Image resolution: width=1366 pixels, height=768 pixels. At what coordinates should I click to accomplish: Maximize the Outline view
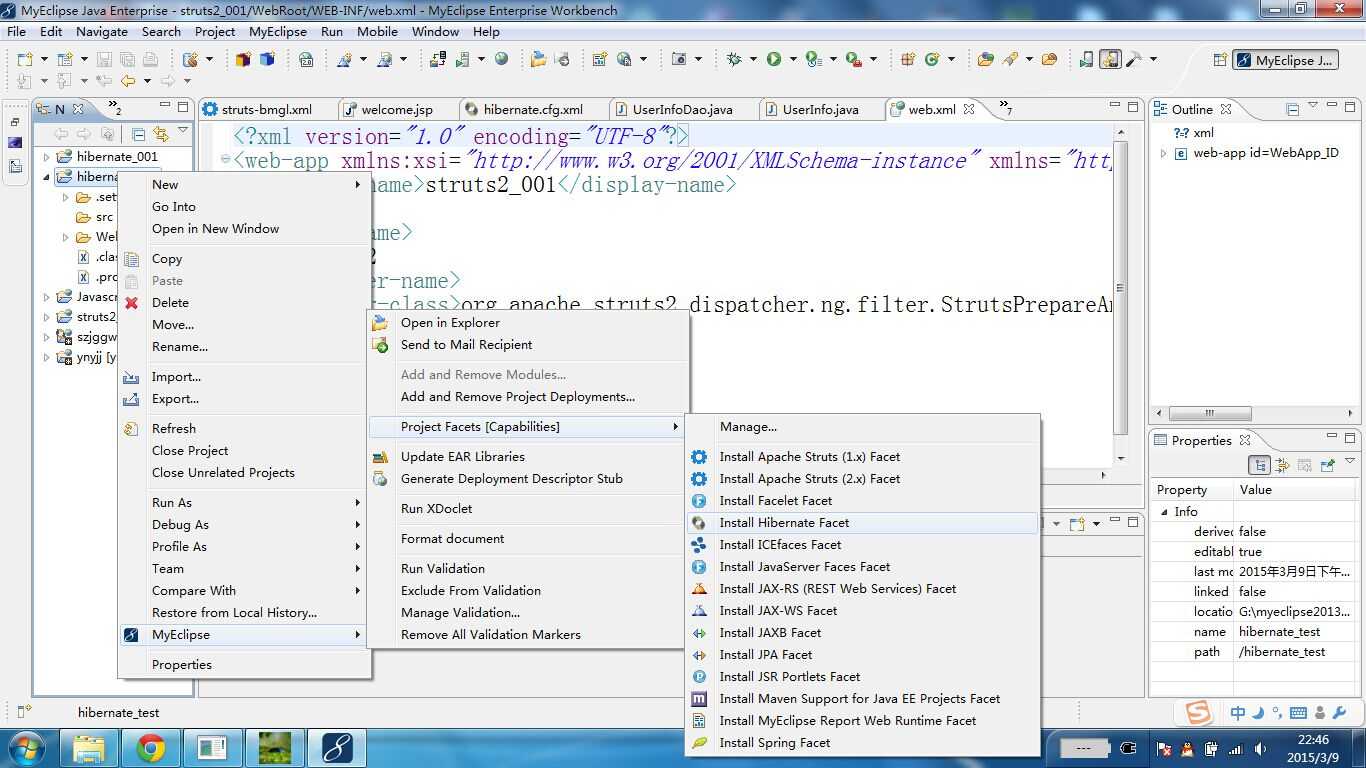1350,106
